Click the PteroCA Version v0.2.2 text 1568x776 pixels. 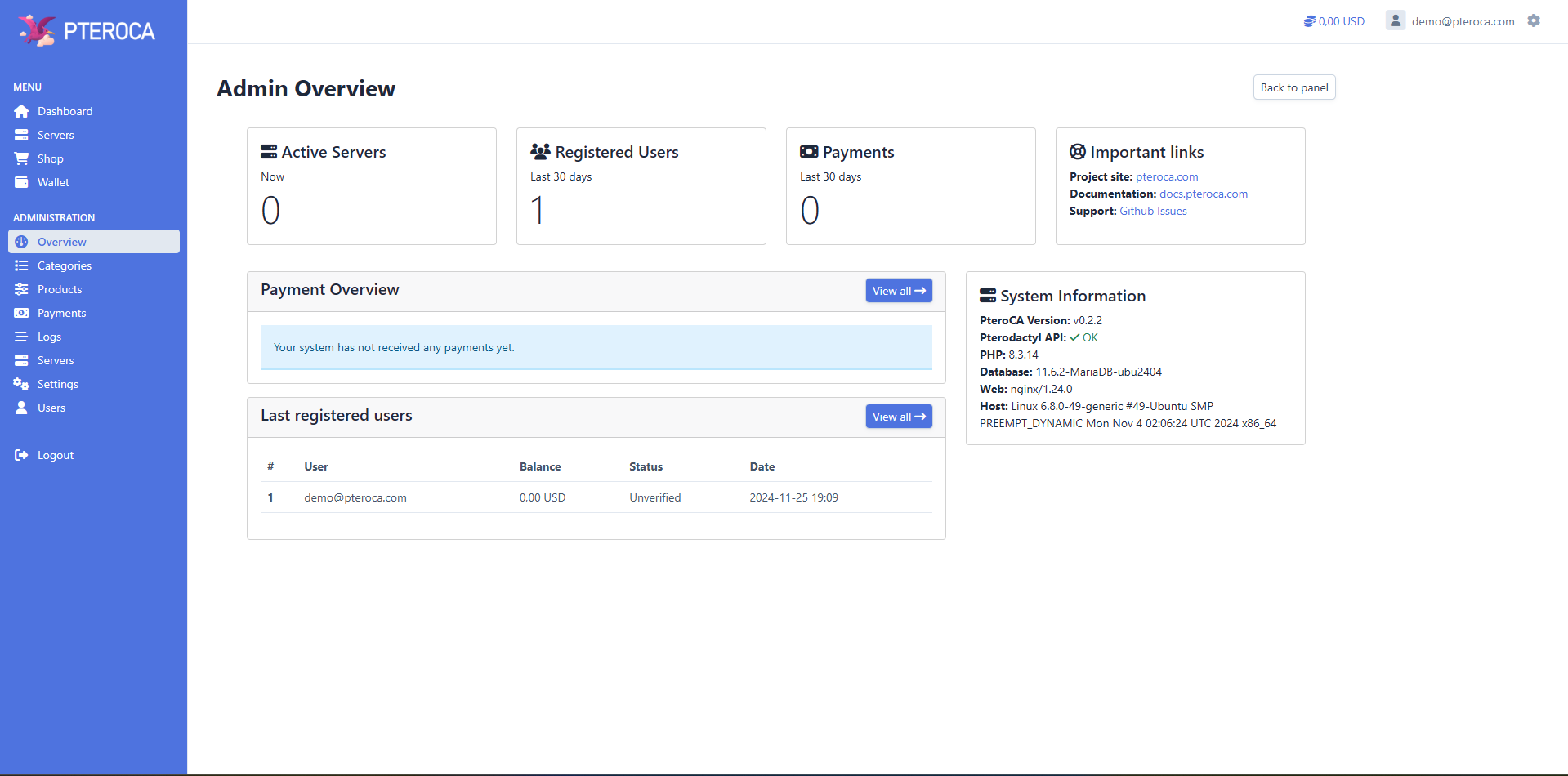[x=1040, y=320]
